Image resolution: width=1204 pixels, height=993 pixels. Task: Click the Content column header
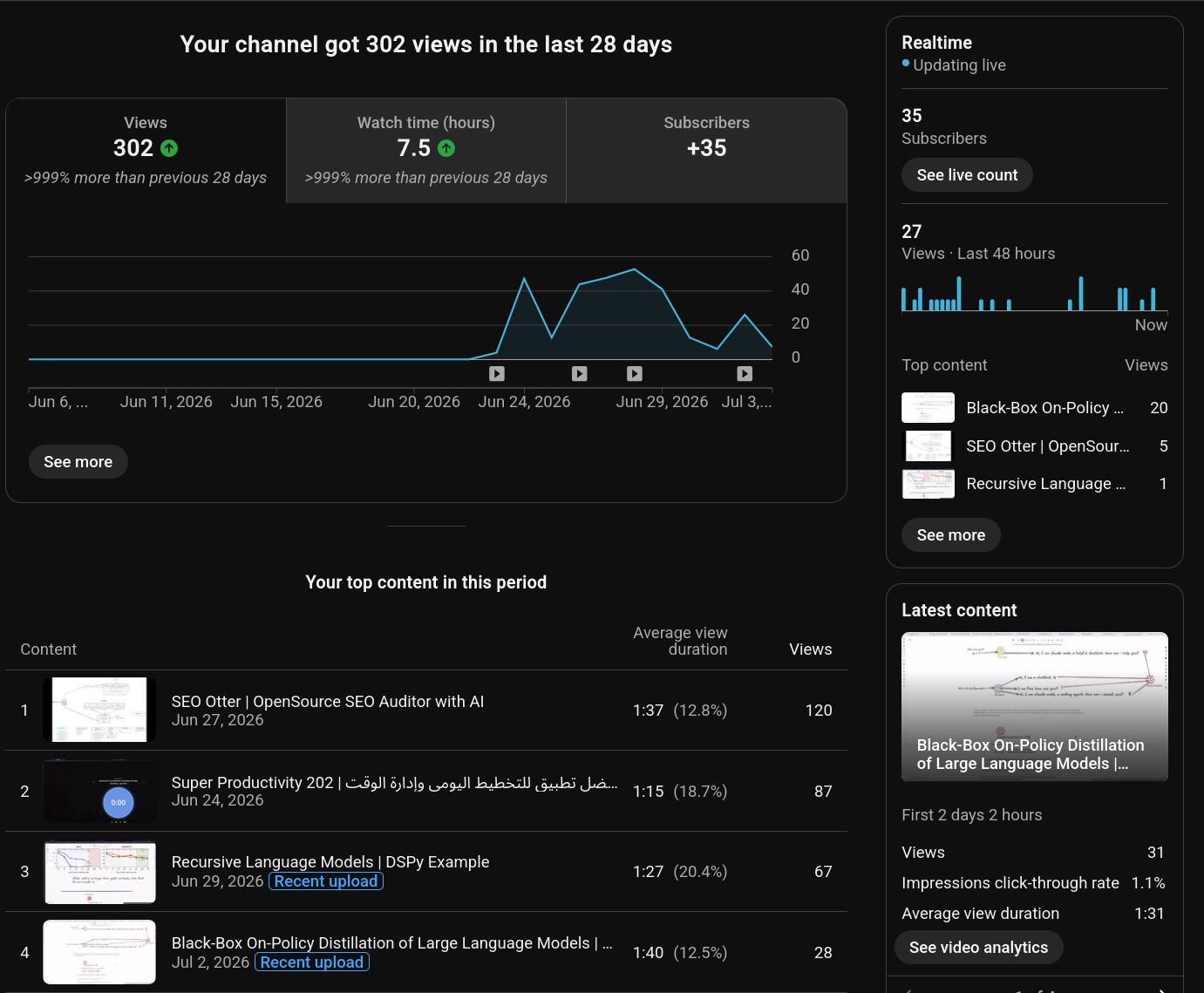(49, 650)
